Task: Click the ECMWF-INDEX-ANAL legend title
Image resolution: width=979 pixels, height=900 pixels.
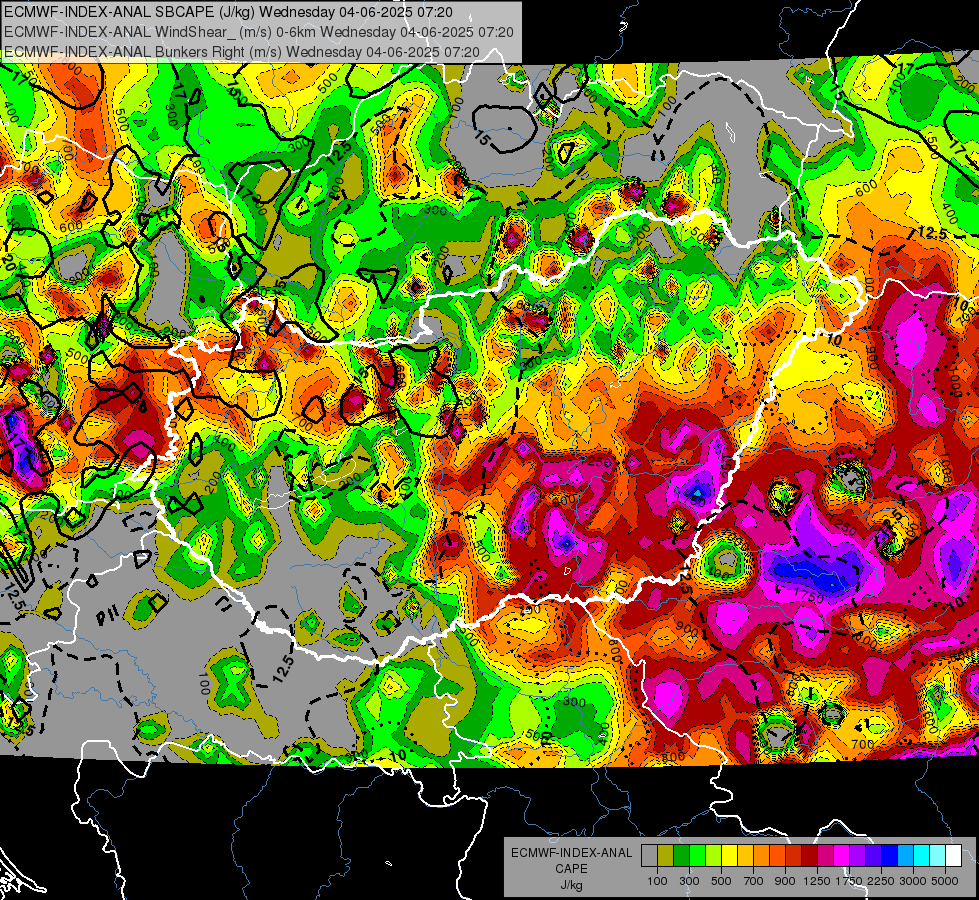Action: [571, 853]
